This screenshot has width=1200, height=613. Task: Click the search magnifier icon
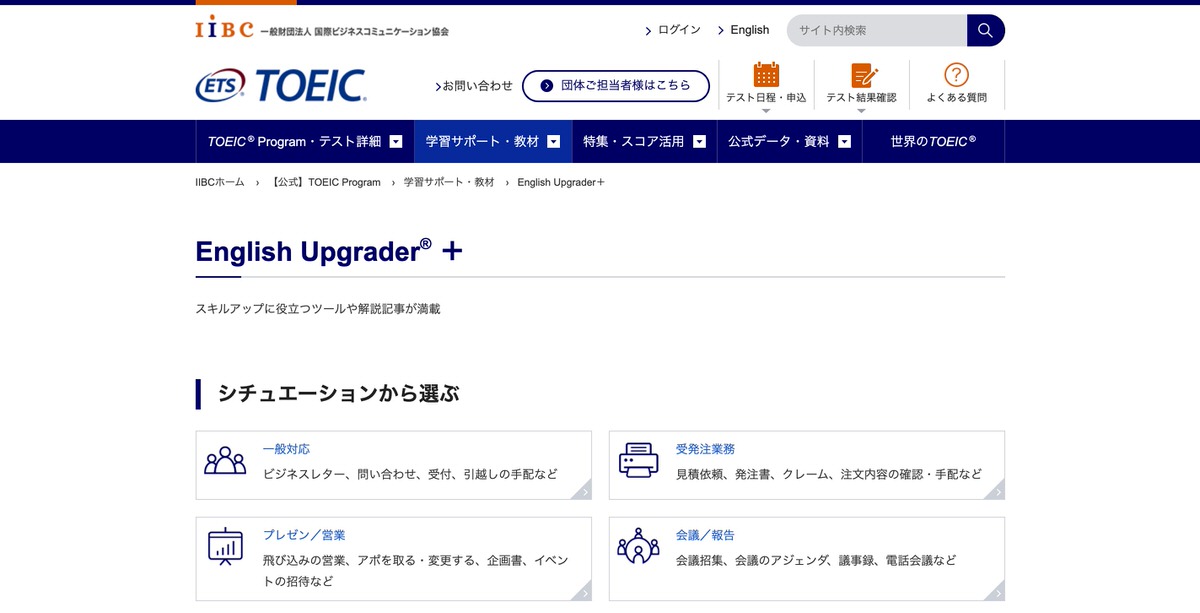[x=985, y=30]
